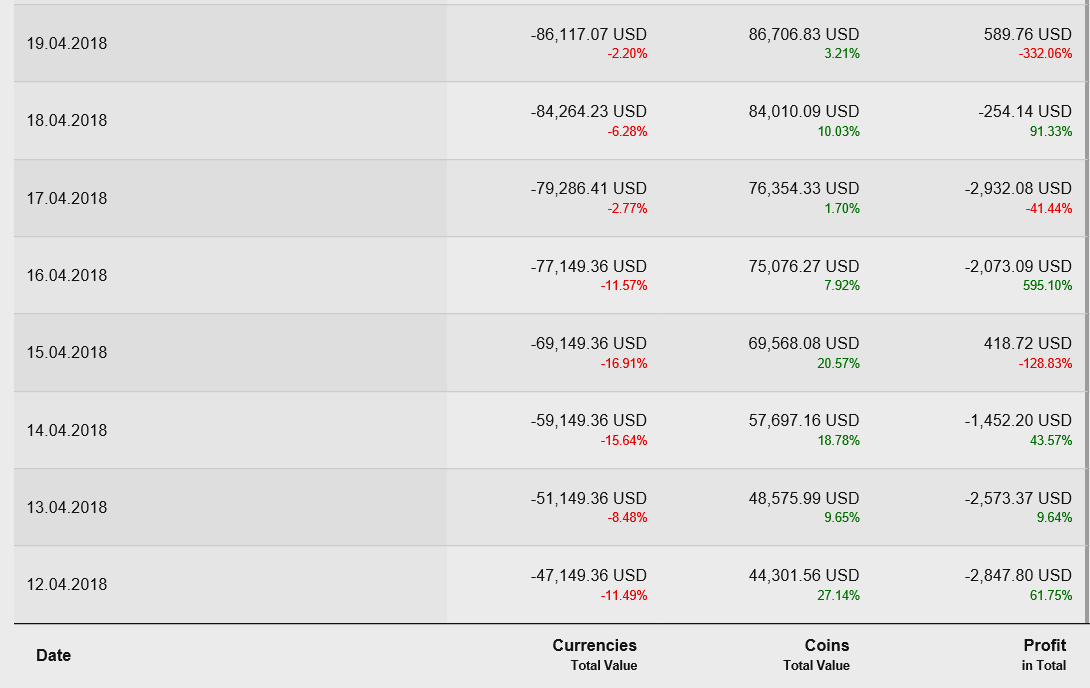Click the Date column header
The image size is (1090, 688).
pos(54,655)
